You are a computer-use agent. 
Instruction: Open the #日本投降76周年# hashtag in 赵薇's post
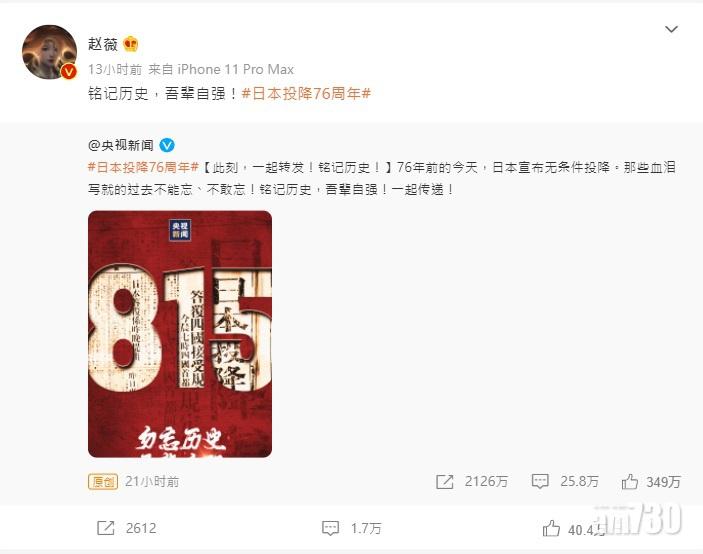pyautogui.click(x=306, y=93)
